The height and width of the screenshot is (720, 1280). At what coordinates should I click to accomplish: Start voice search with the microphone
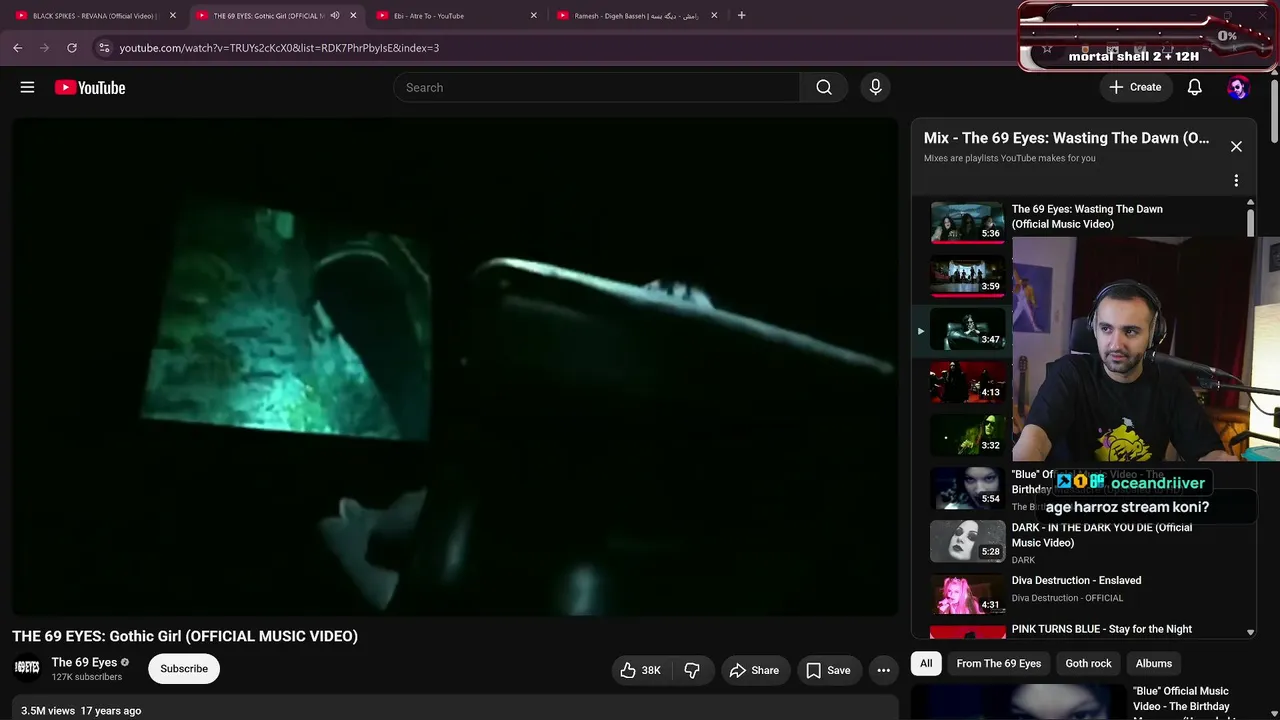[x=875, y=87]
